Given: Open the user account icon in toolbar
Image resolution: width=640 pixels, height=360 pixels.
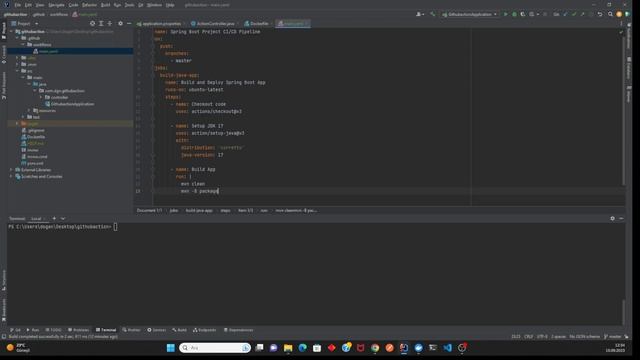Looking at the screenshot, I should pos(419,14).
